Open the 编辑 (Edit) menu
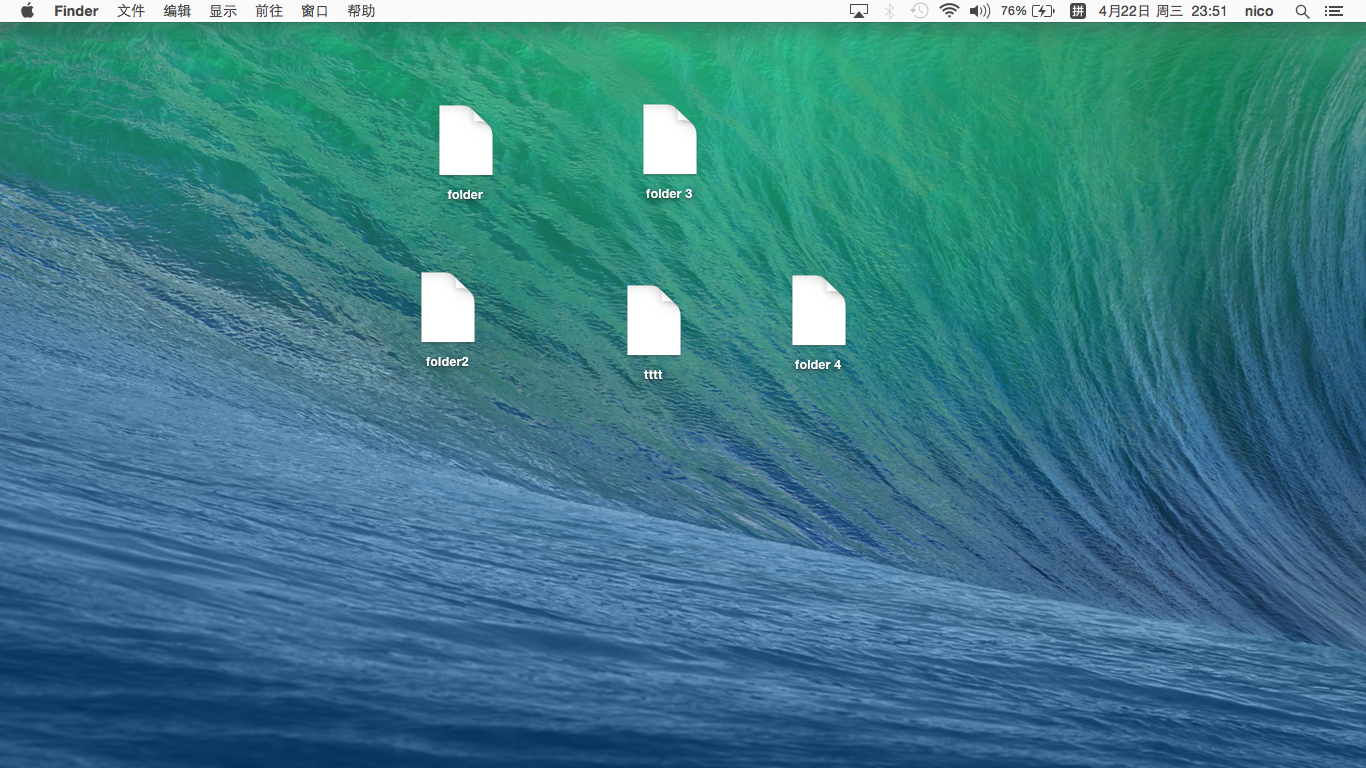The image size is (1366, 768). [177, 11]
